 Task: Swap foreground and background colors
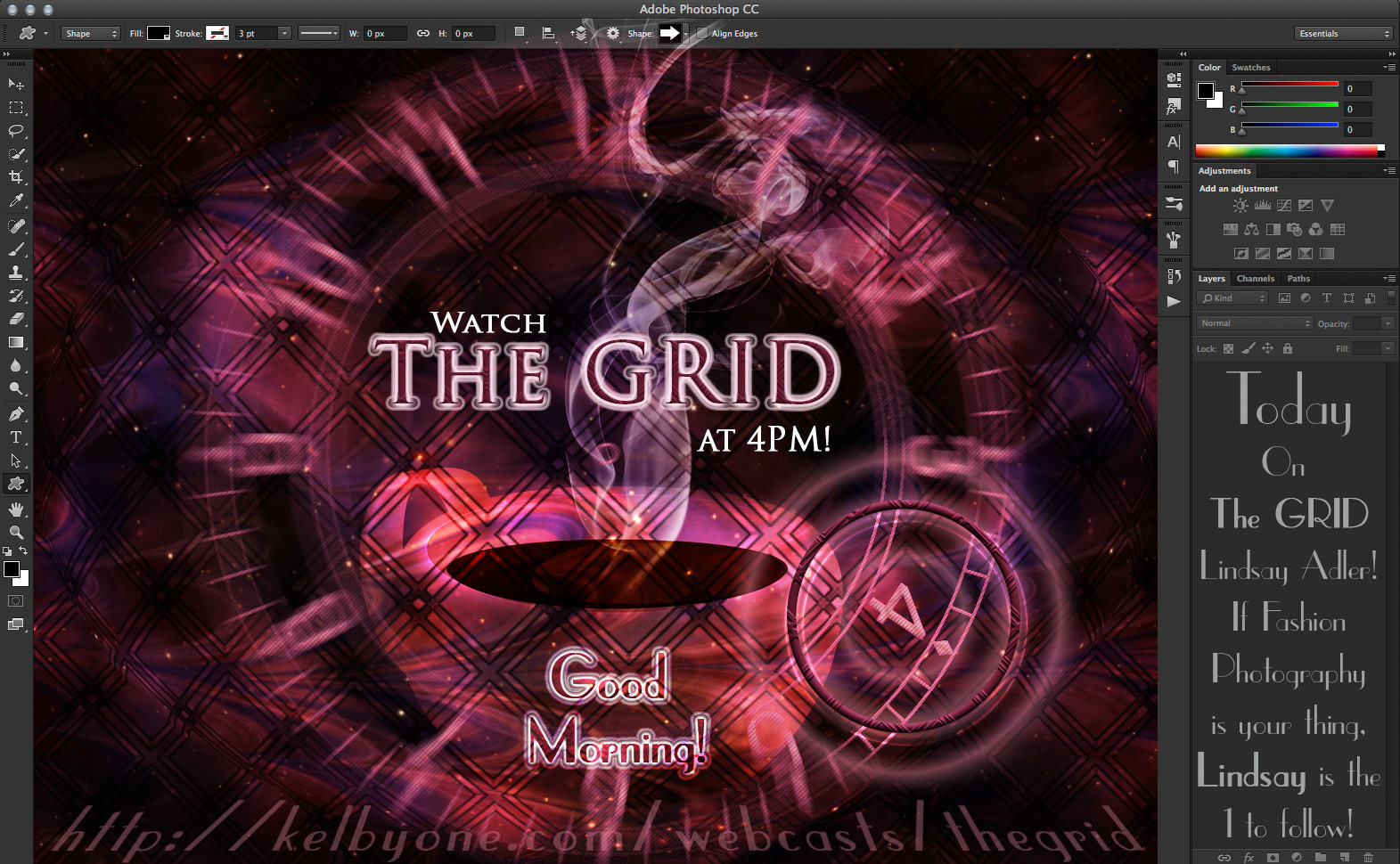pos(24,551)
